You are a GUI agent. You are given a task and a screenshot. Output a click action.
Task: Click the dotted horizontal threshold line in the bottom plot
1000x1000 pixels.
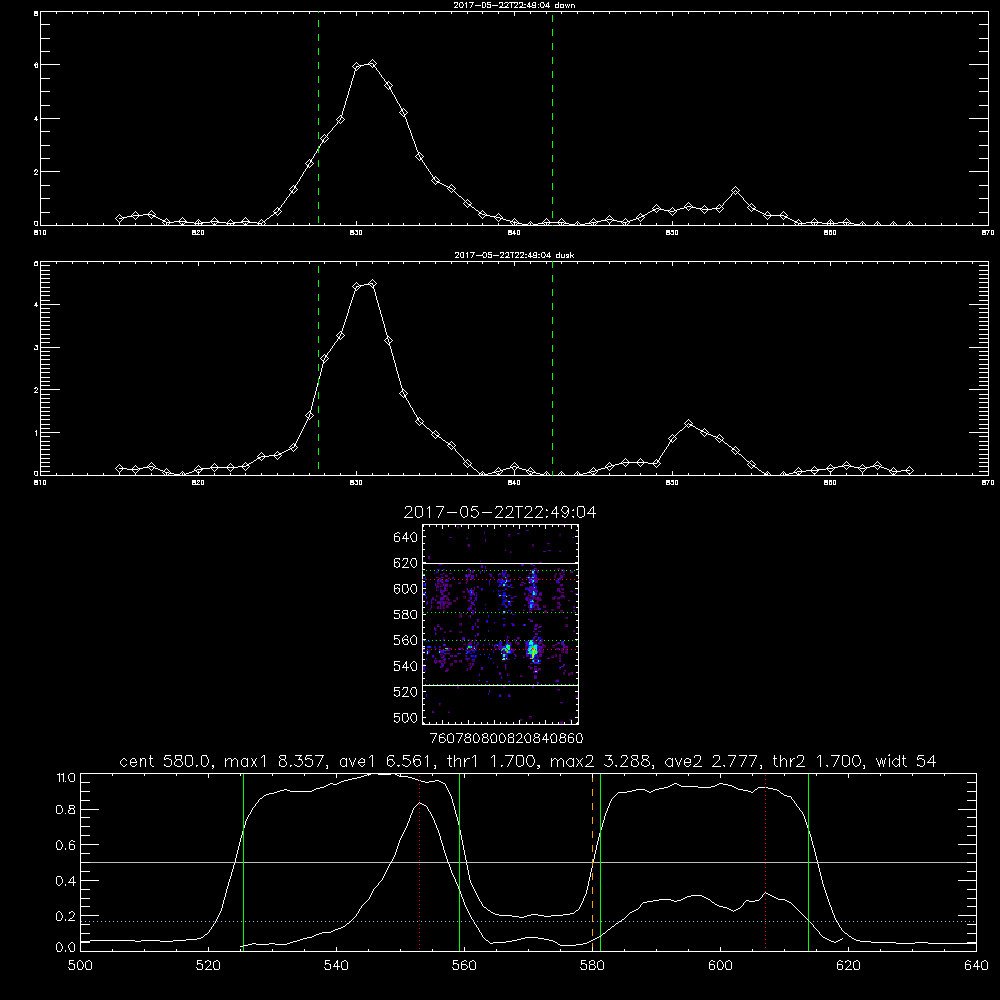coord(529,921)
